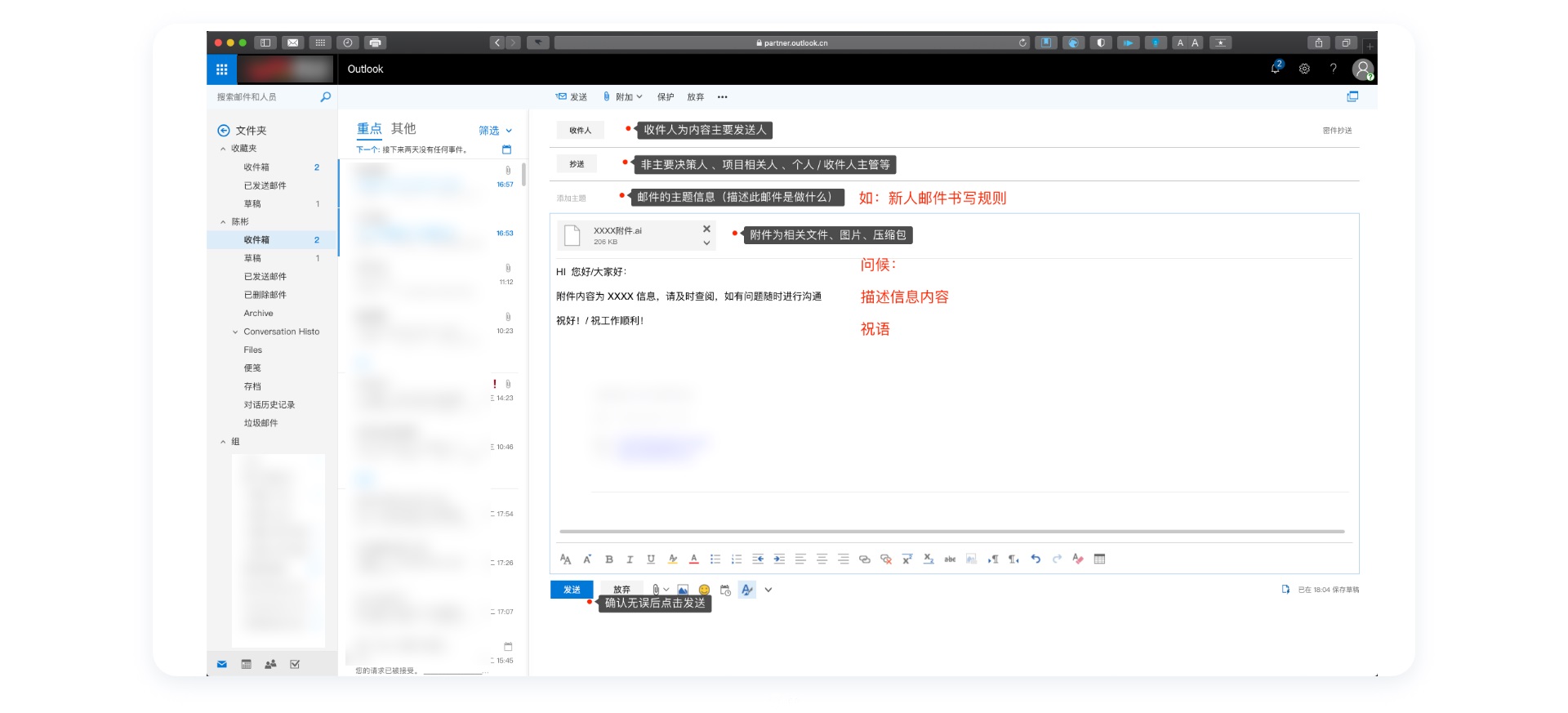
Task: Open the Archive folder
Action: (258, 314)
